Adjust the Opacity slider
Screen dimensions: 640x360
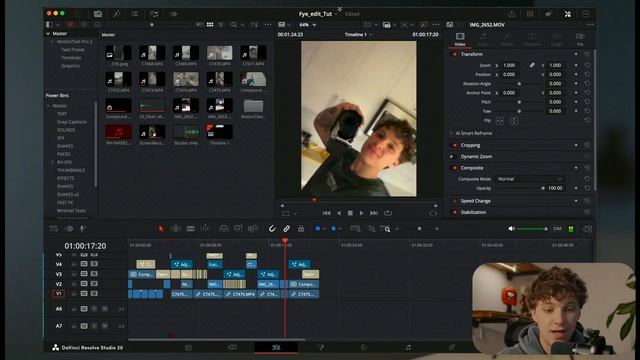(x=519, y=188)
